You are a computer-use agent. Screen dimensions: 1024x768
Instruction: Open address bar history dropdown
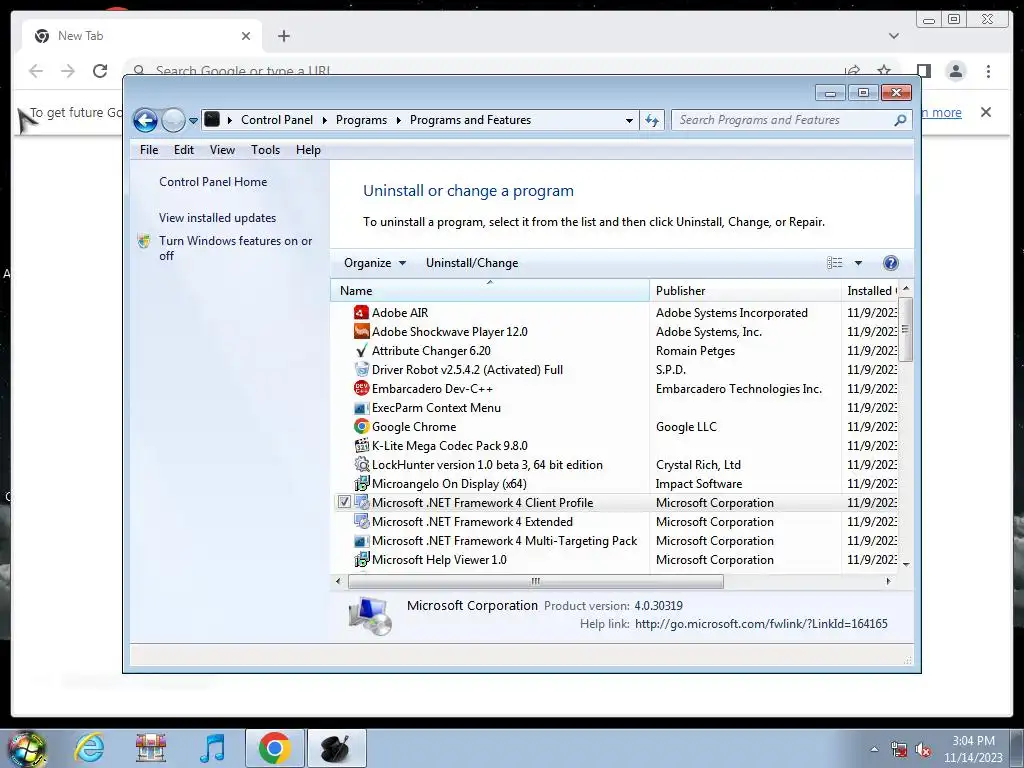629,120
